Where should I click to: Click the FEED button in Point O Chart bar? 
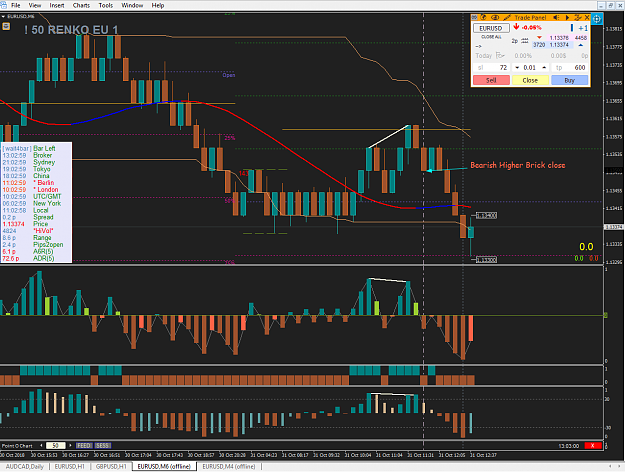[84, 445]
